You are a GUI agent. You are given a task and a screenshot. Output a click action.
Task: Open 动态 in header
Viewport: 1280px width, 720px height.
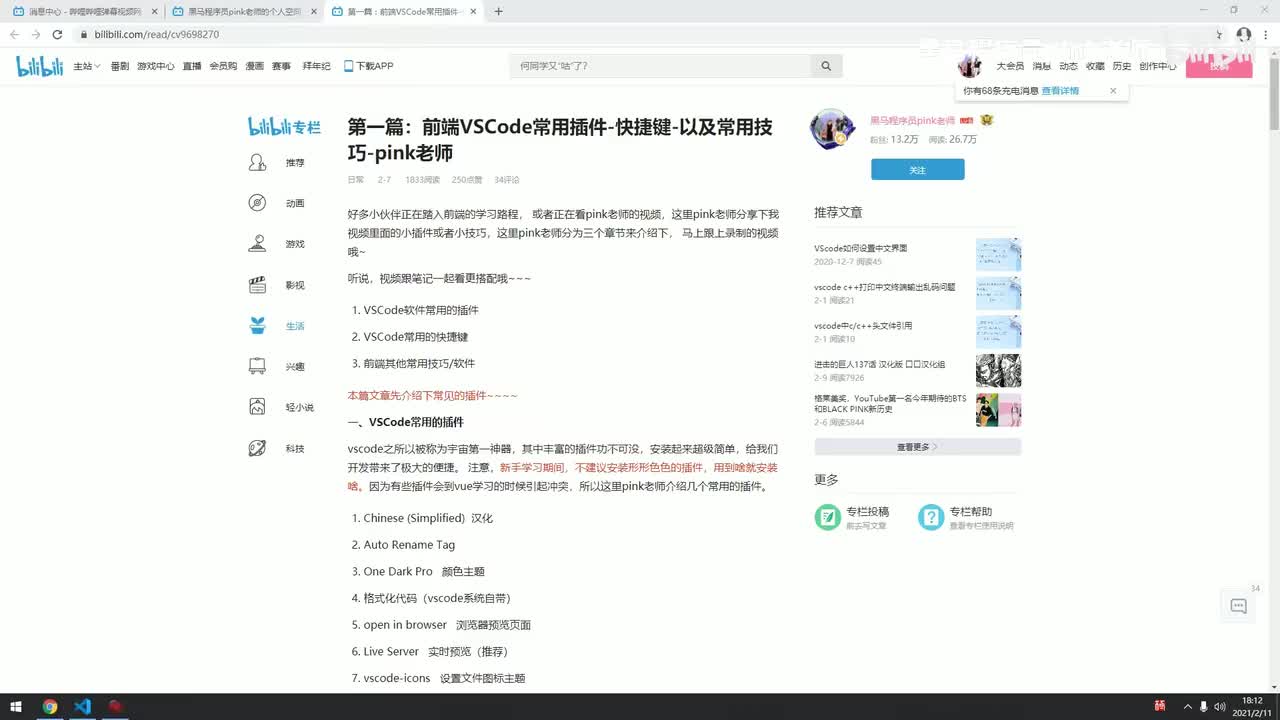click(1068, 66)
